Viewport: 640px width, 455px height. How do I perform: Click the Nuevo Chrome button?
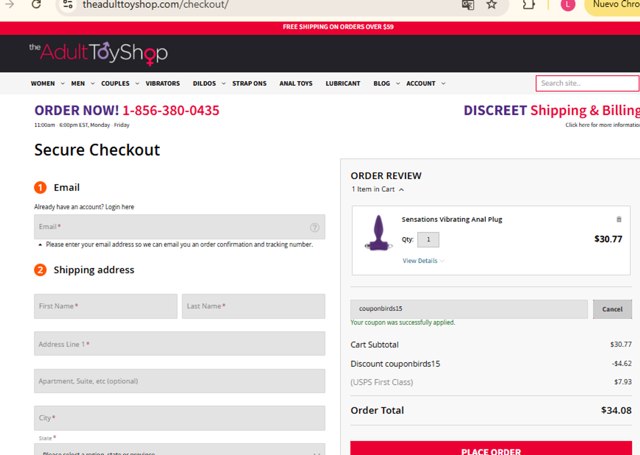612,5
